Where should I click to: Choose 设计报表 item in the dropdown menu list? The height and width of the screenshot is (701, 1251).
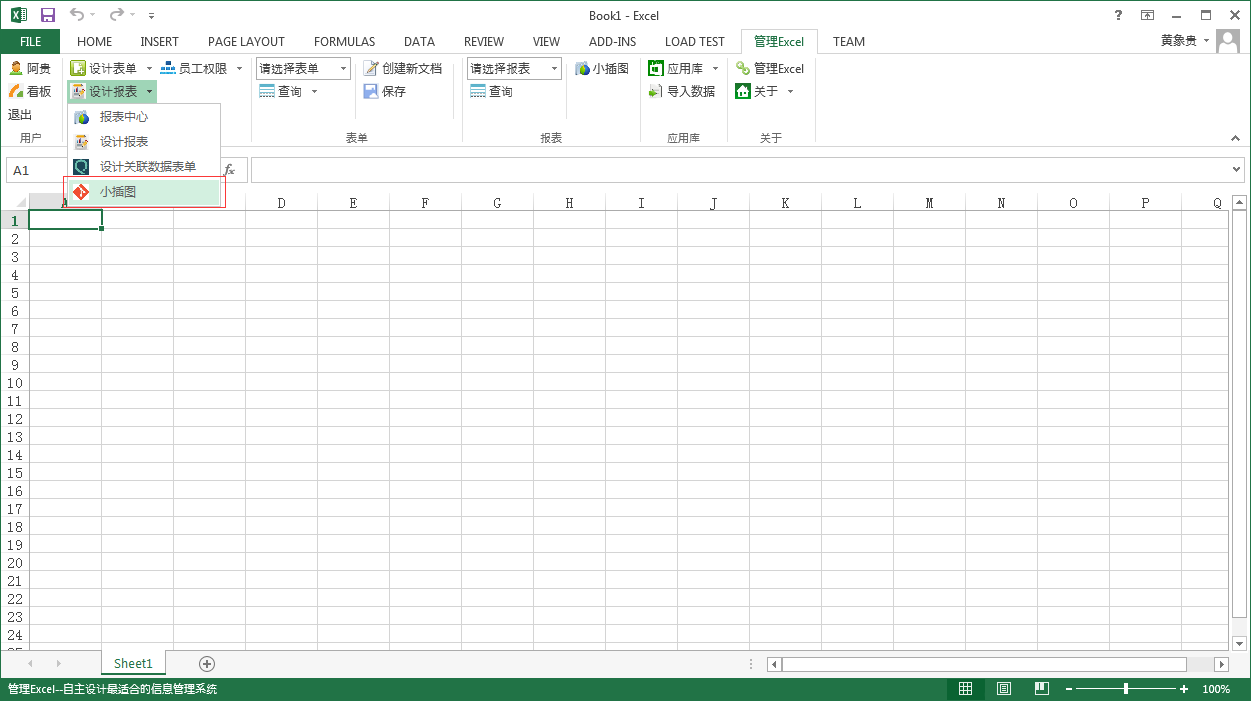click(145, 142)
